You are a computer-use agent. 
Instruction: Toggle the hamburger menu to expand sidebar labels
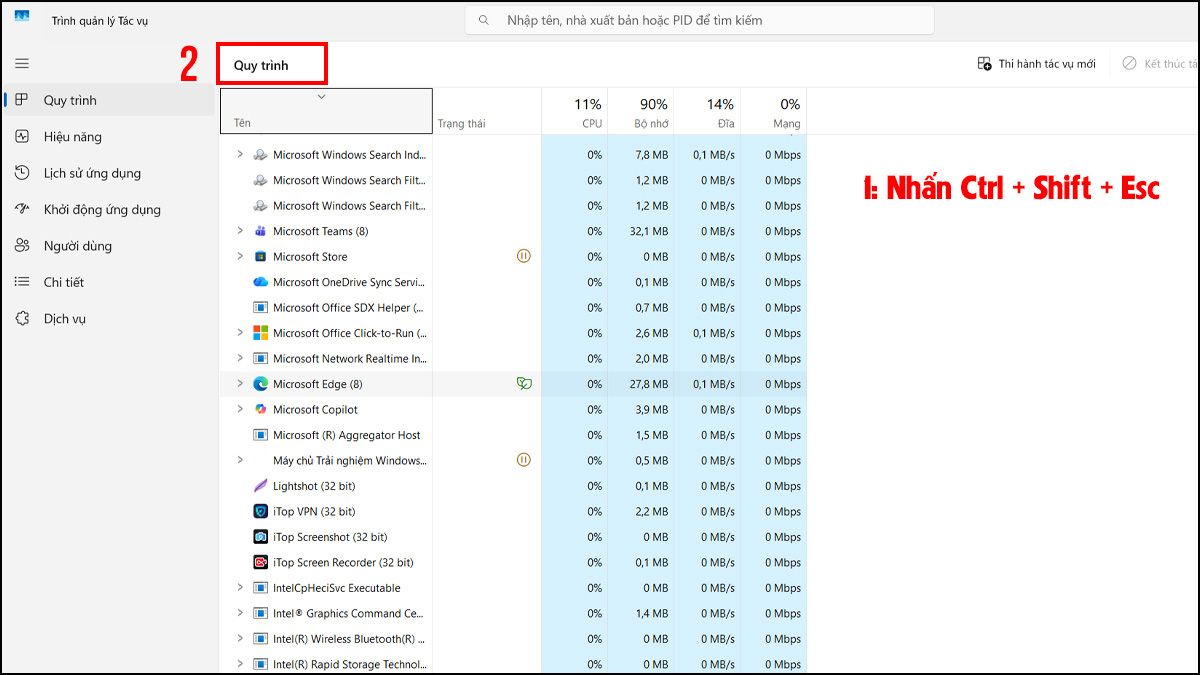[x=21, y=62]
